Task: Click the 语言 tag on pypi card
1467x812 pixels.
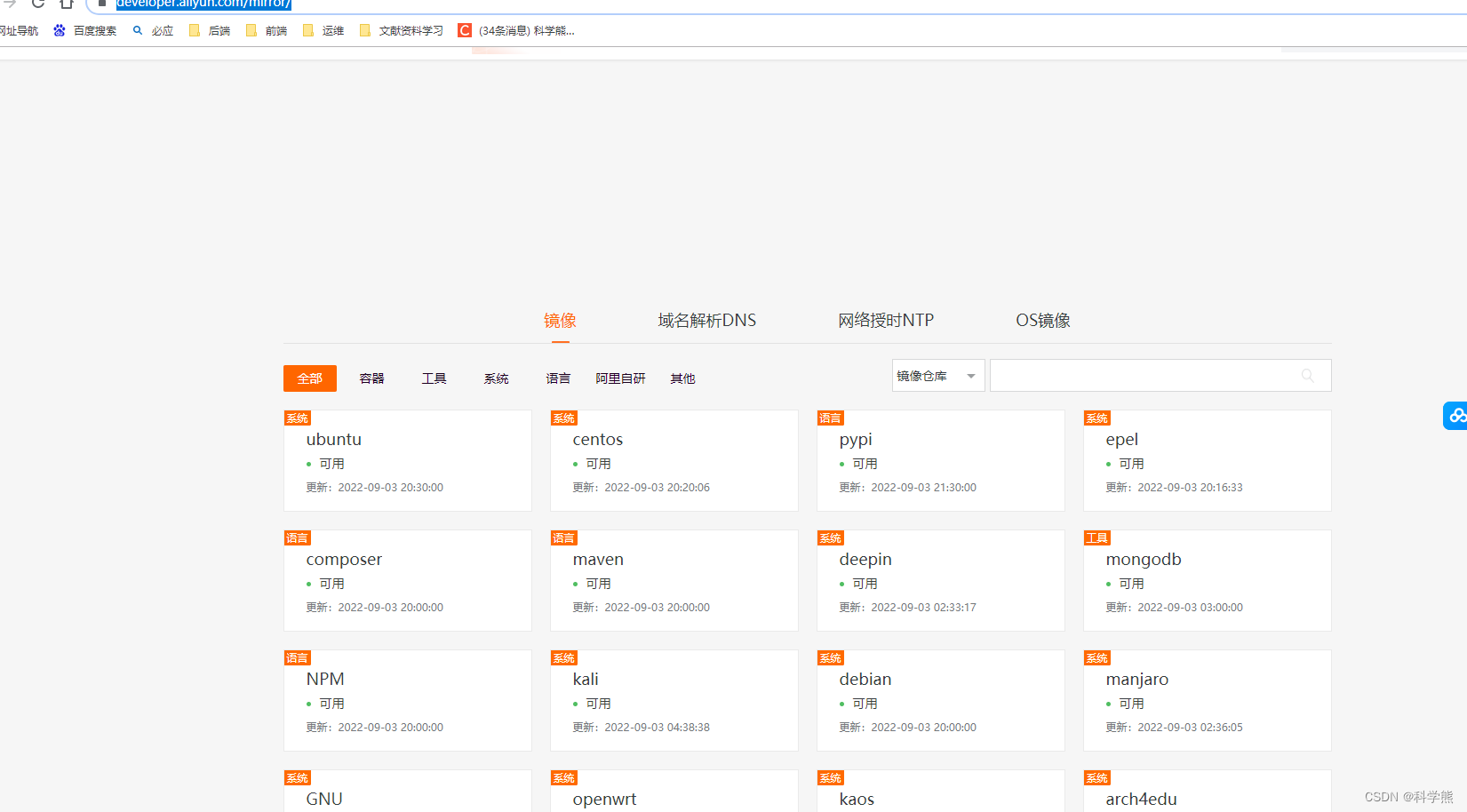Action: (831, 418)
